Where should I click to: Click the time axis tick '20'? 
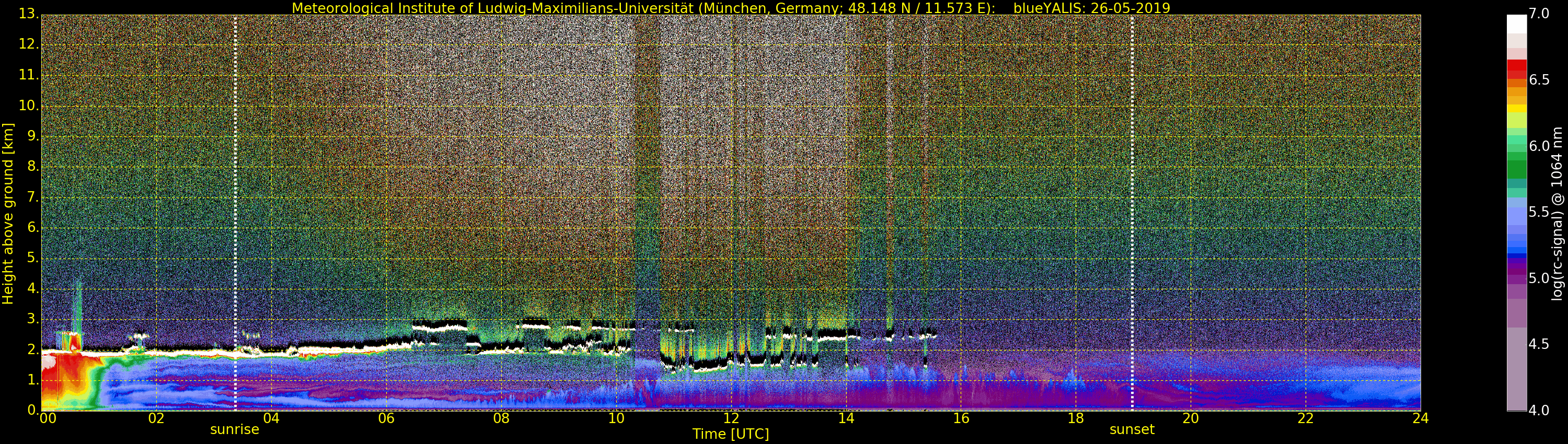pos(1191,418)
